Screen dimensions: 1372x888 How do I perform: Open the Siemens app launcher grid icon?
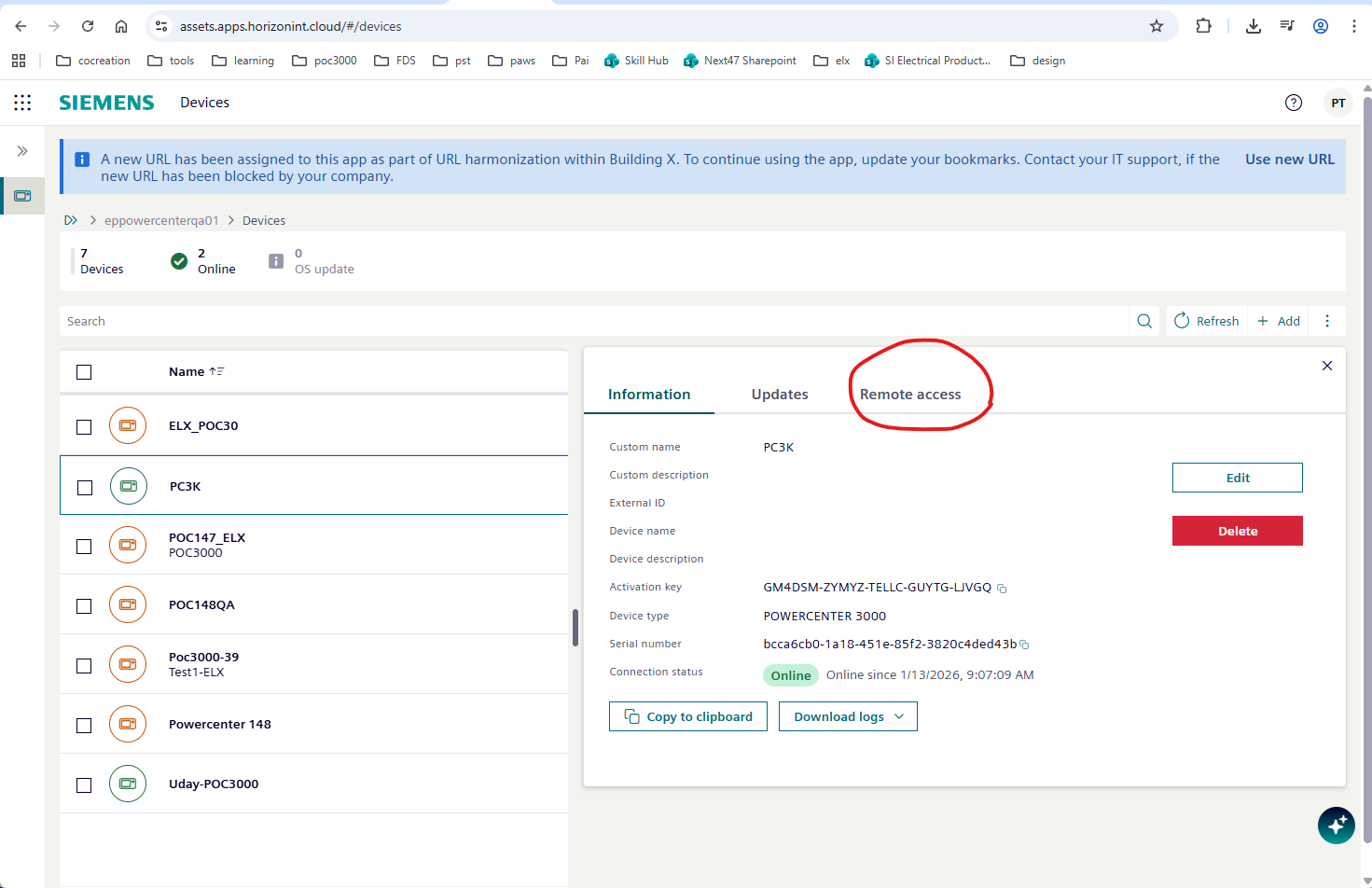(x=22, y=103)
